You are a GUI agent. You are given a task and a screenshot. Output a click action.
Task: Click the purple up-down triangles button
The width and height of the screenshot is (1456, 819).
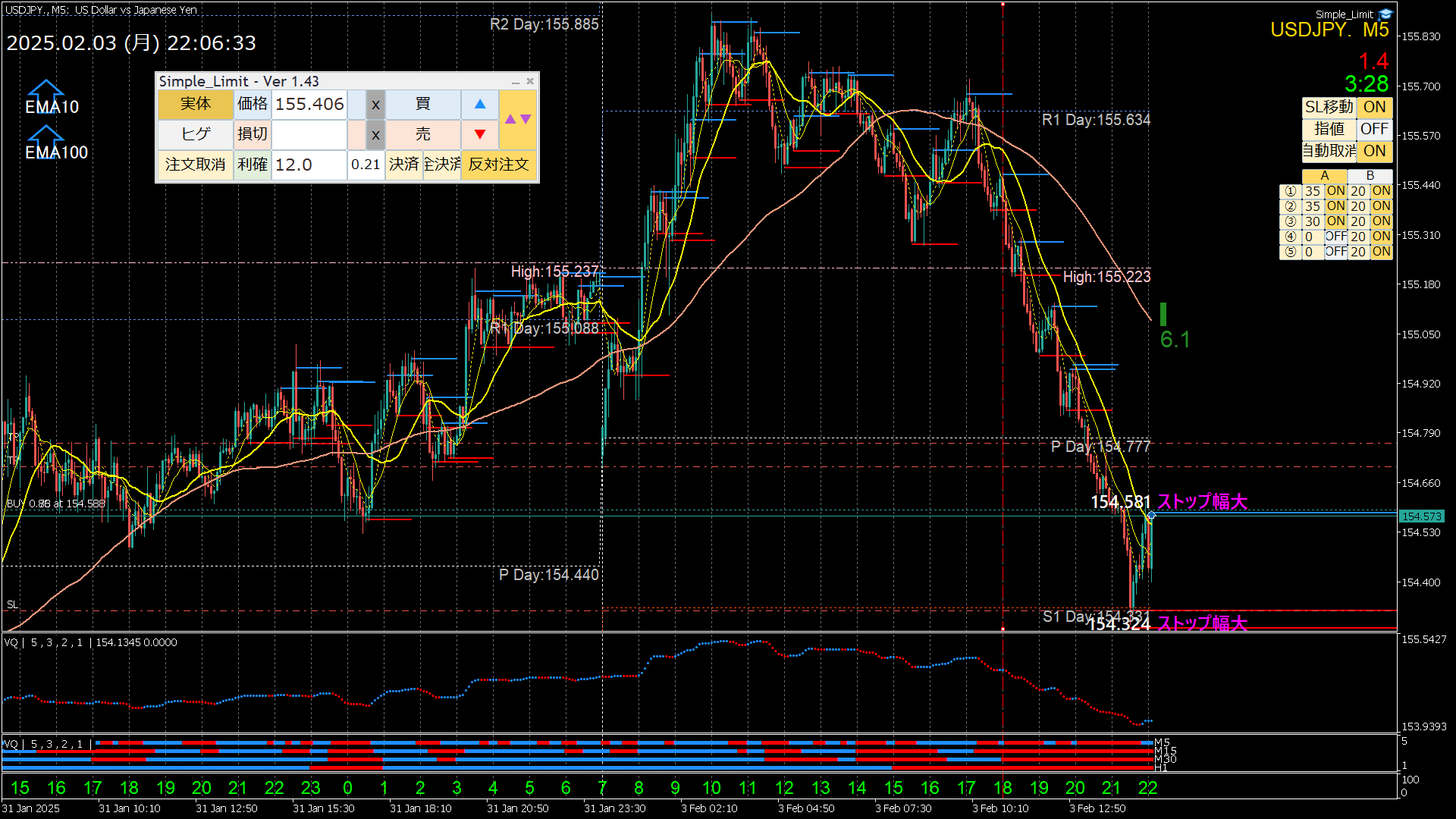(518, 120)
